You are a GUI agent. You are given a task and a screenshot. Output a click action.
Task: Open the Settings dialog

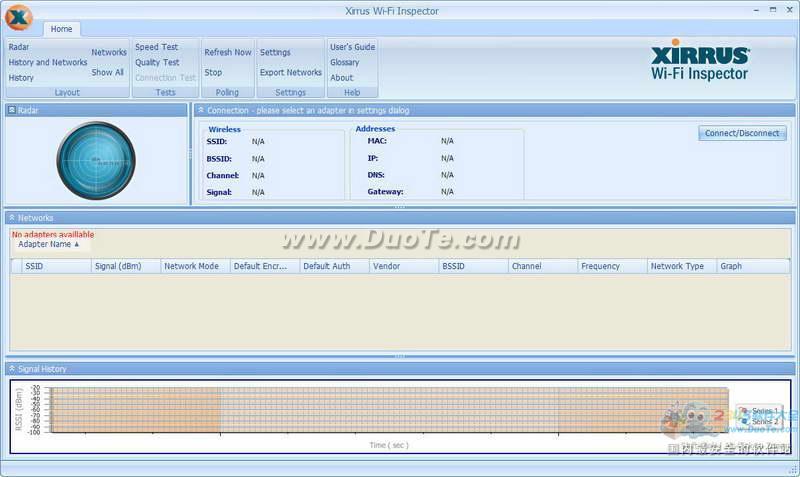click(x=275, y=52)
